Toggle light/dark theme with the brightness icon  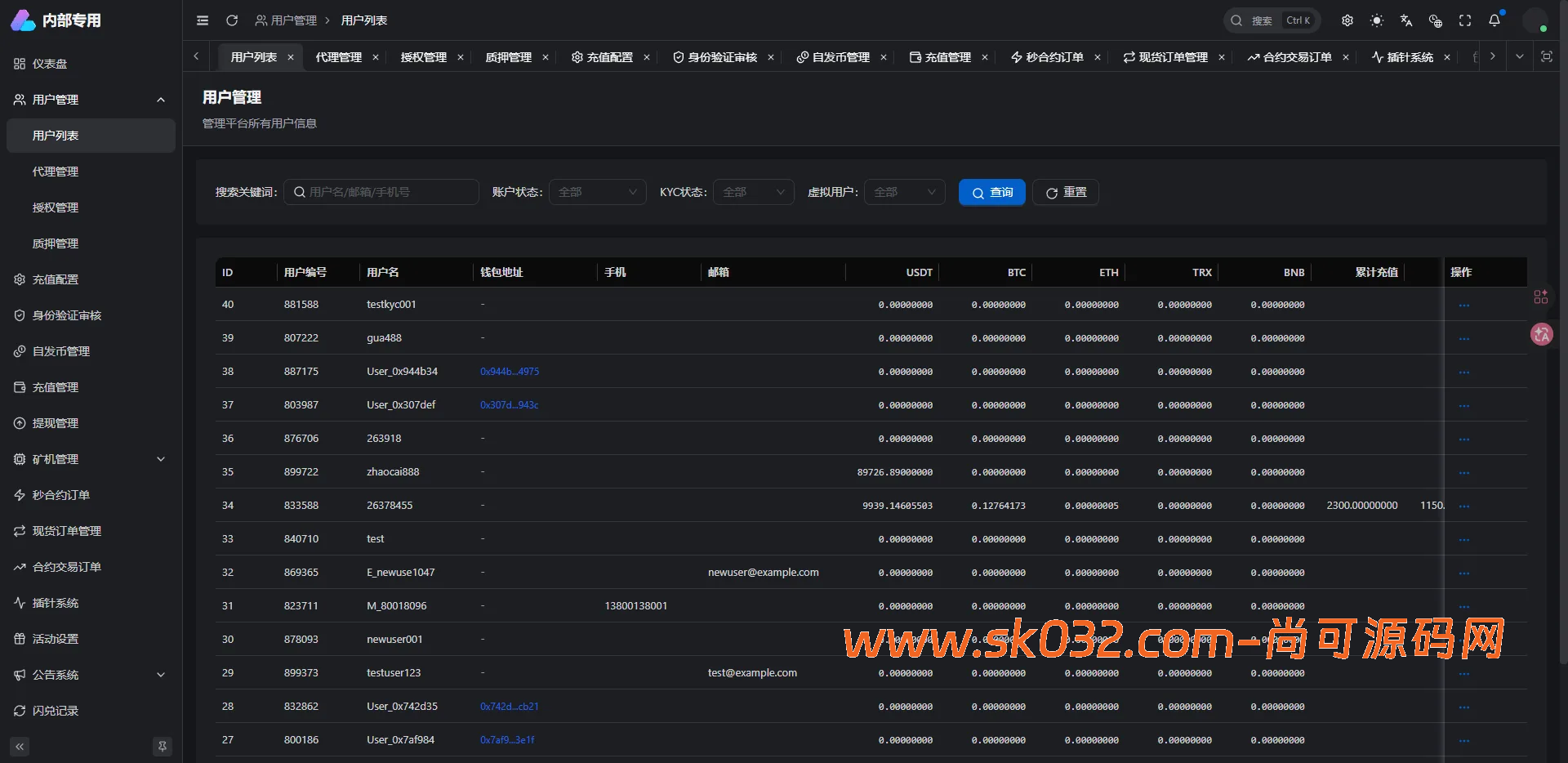[1377, 20]
